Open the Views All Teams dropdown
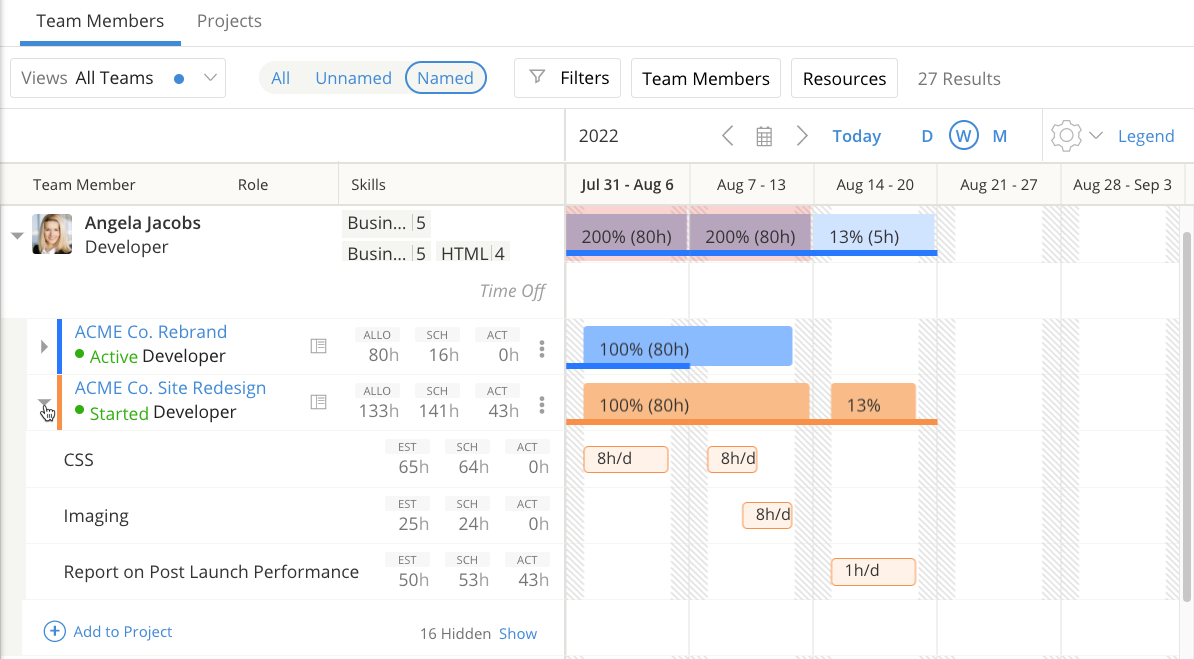This screenshot has width=1194, height=659. tap(118, 78)
